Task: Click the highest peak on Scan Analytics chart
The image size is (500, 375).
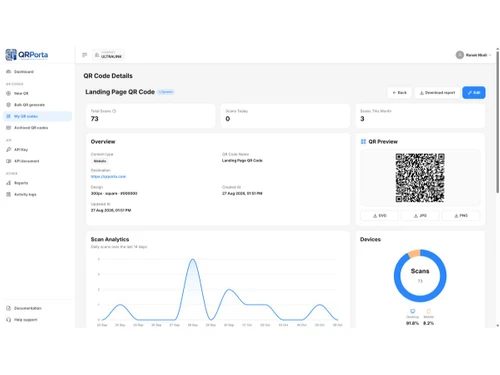Action: click(193, 259)
